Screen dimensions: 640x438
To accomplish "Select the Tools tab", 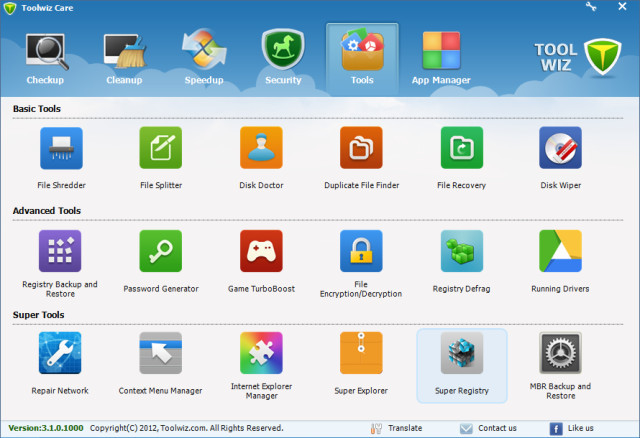I will click(x=362, y=59).
